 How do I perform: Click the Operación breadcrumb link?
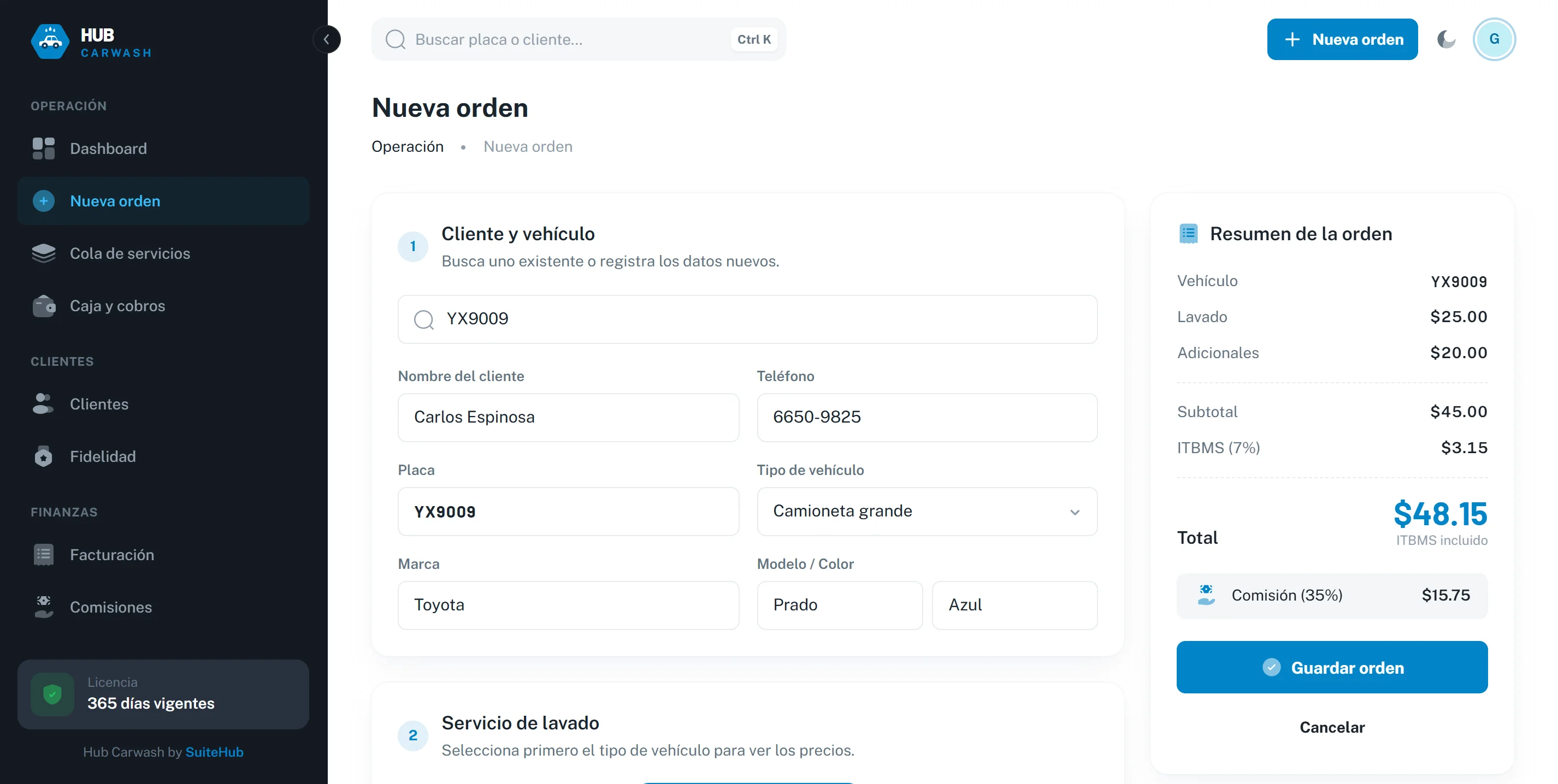407,147
